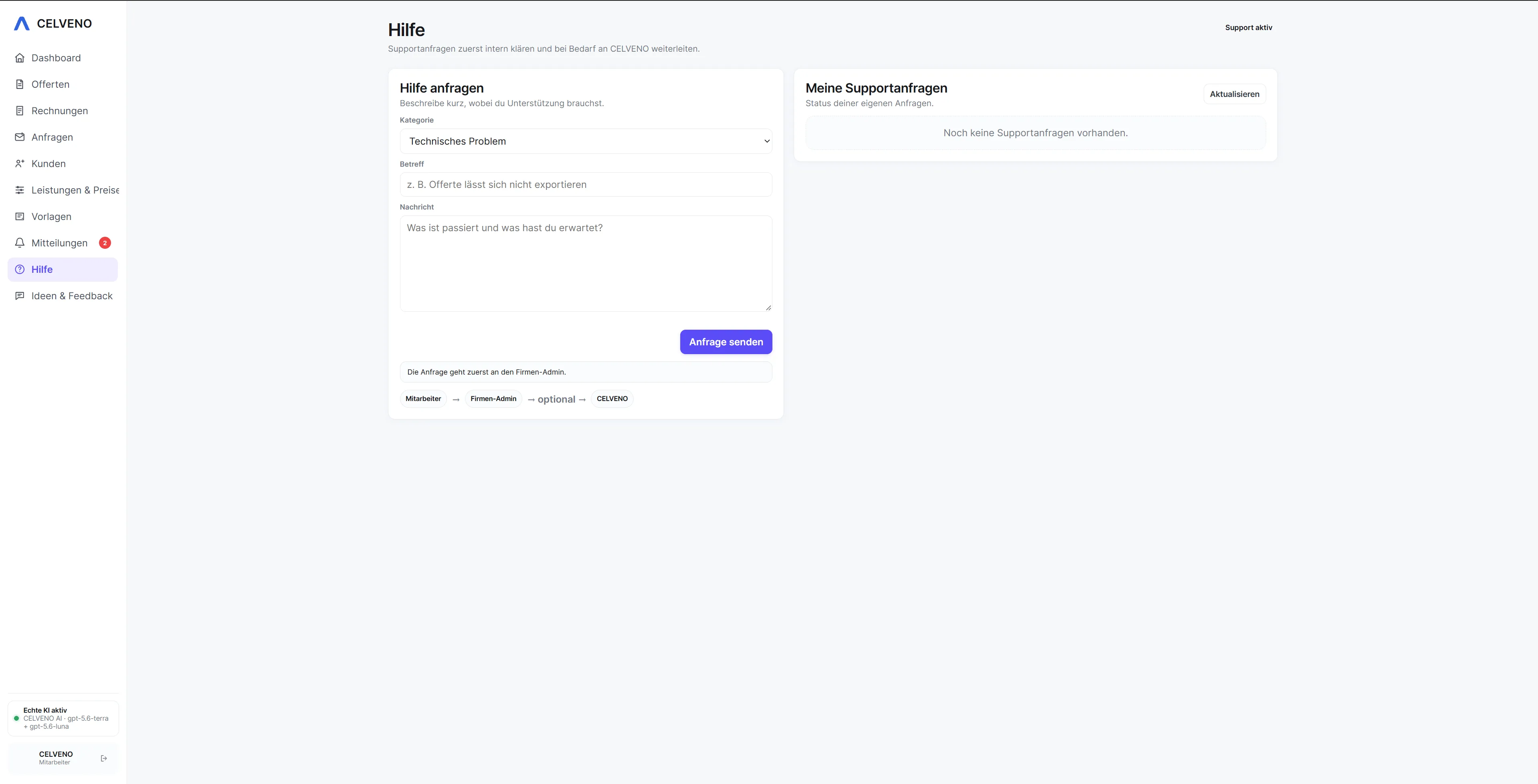The height and width of the screenshot is (784, 1538).
Task: Click the Offerten document icon
Action: (20, 84)
